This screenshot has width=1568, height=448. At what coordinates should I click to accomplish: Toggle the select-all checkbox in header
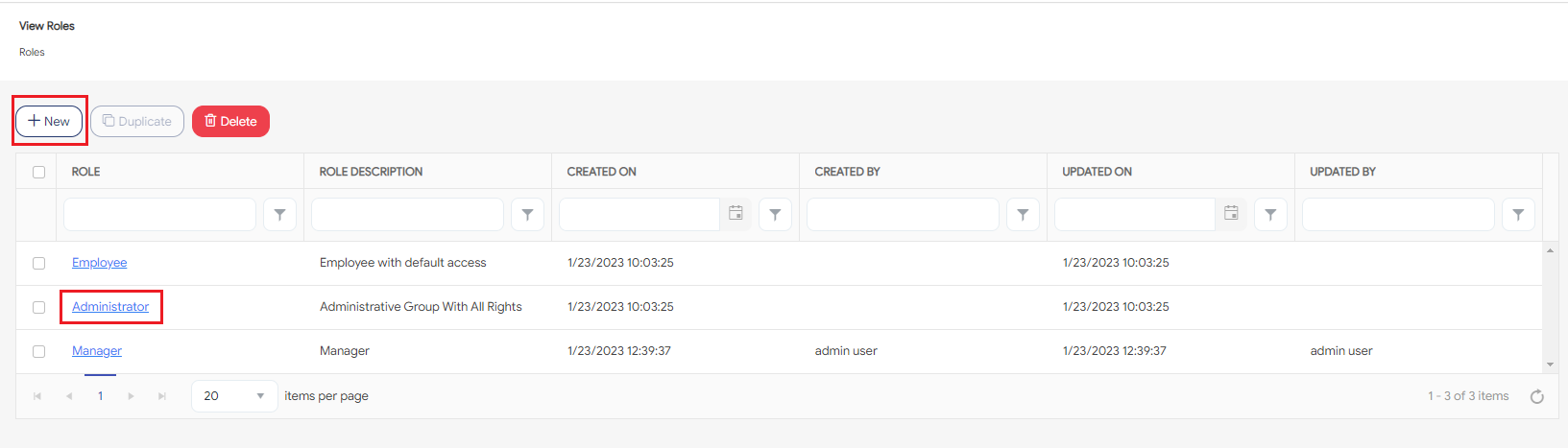coord(39,173)
